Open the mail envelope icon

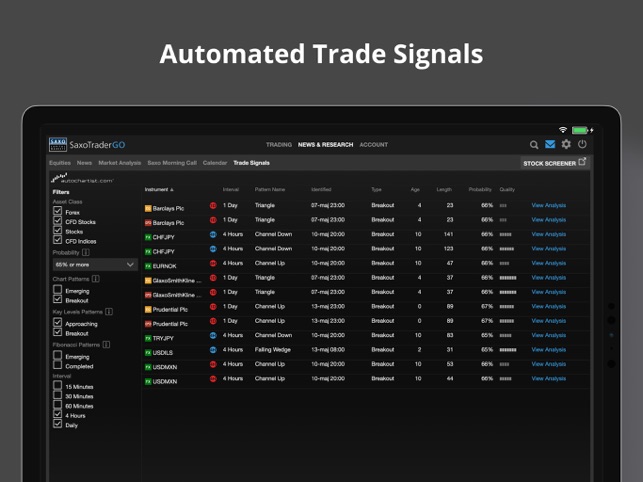click(550, 144)
